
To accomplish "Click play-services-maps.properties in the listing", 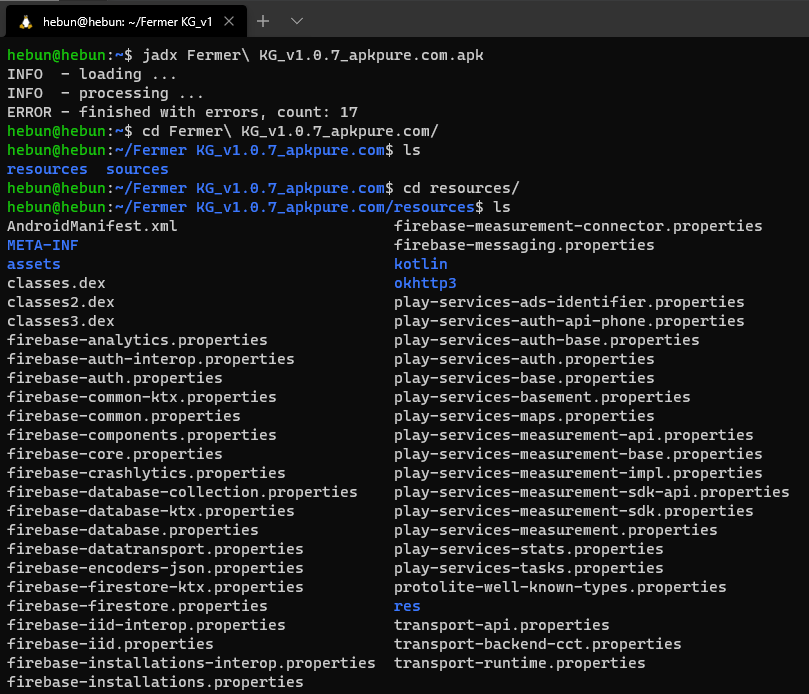I will click(x=524, y=416).
